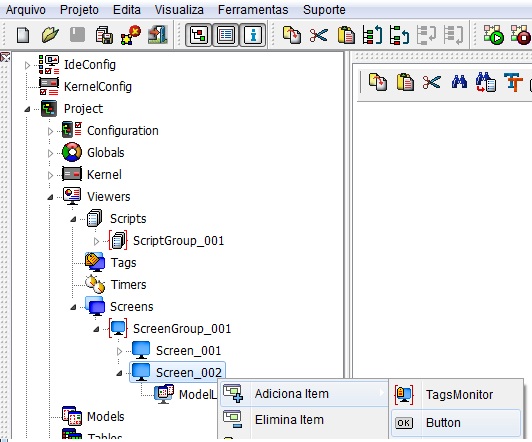Choose Elimina Item in context menu
The image size is (532, 442).
coord(304,420)
